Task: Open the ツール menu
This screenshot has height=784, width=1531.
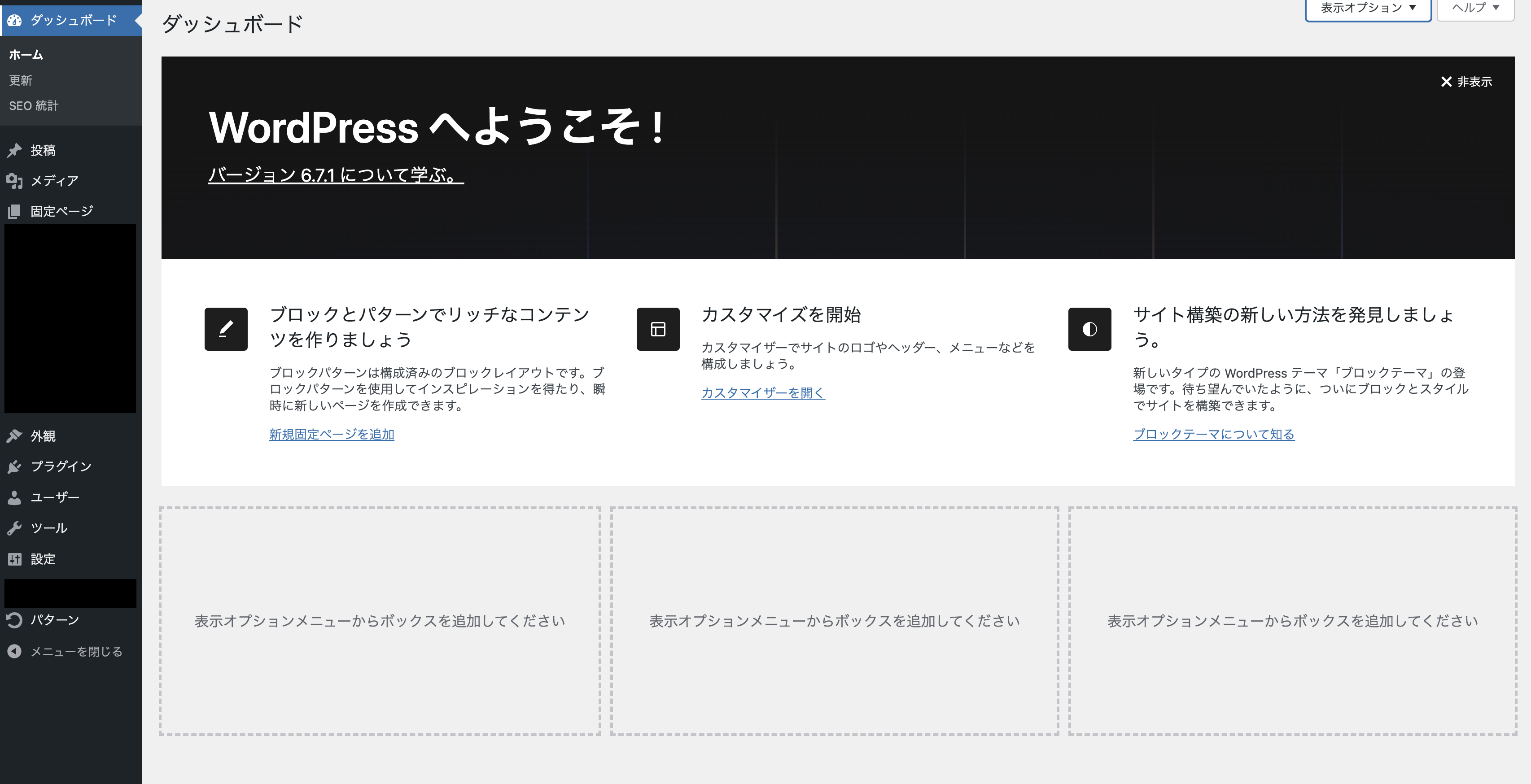Action: [x=71, y=528]
